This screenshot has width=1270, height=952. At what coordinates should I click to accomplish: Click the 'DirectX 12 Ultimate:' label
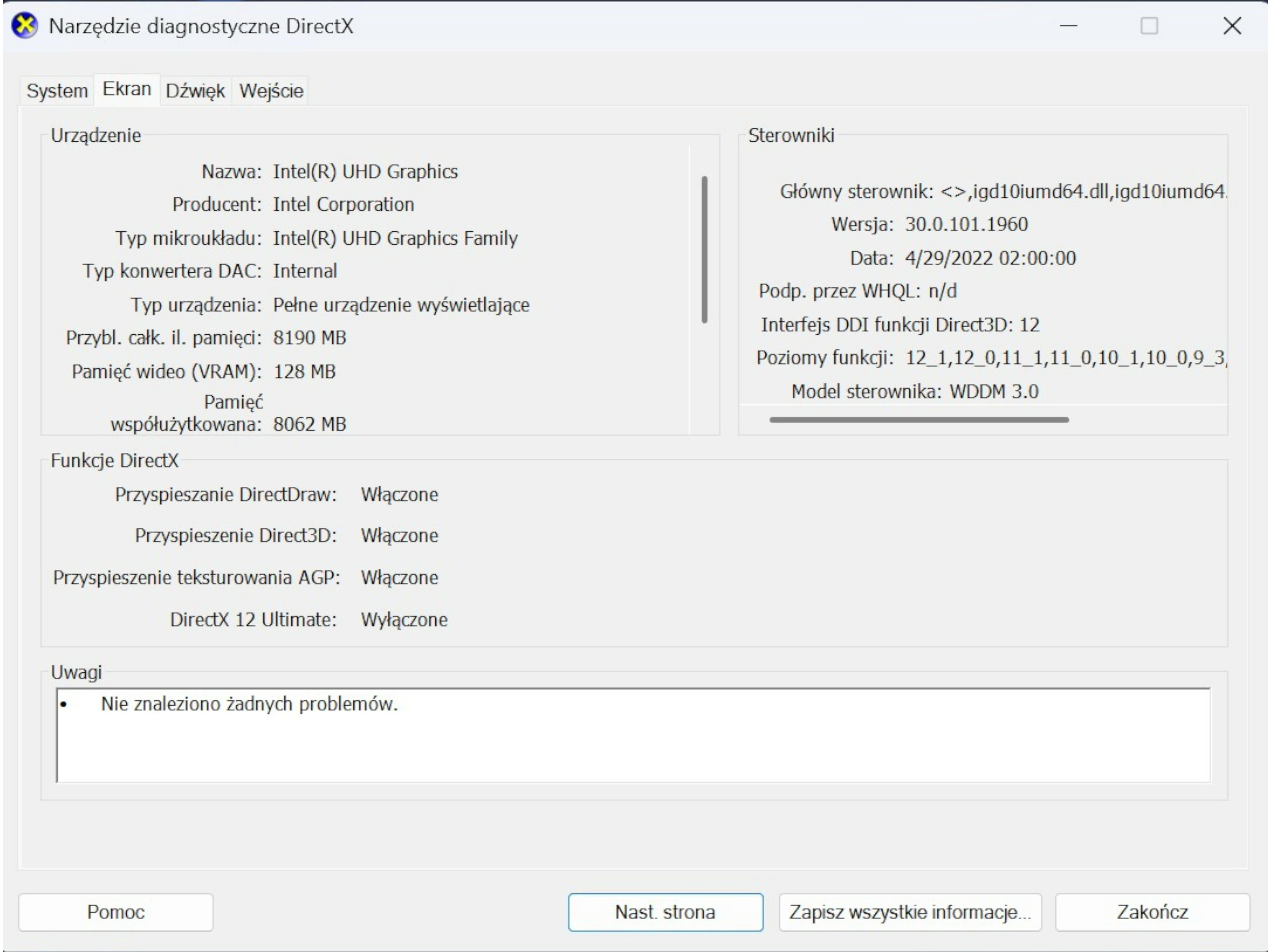click(253, 620)
